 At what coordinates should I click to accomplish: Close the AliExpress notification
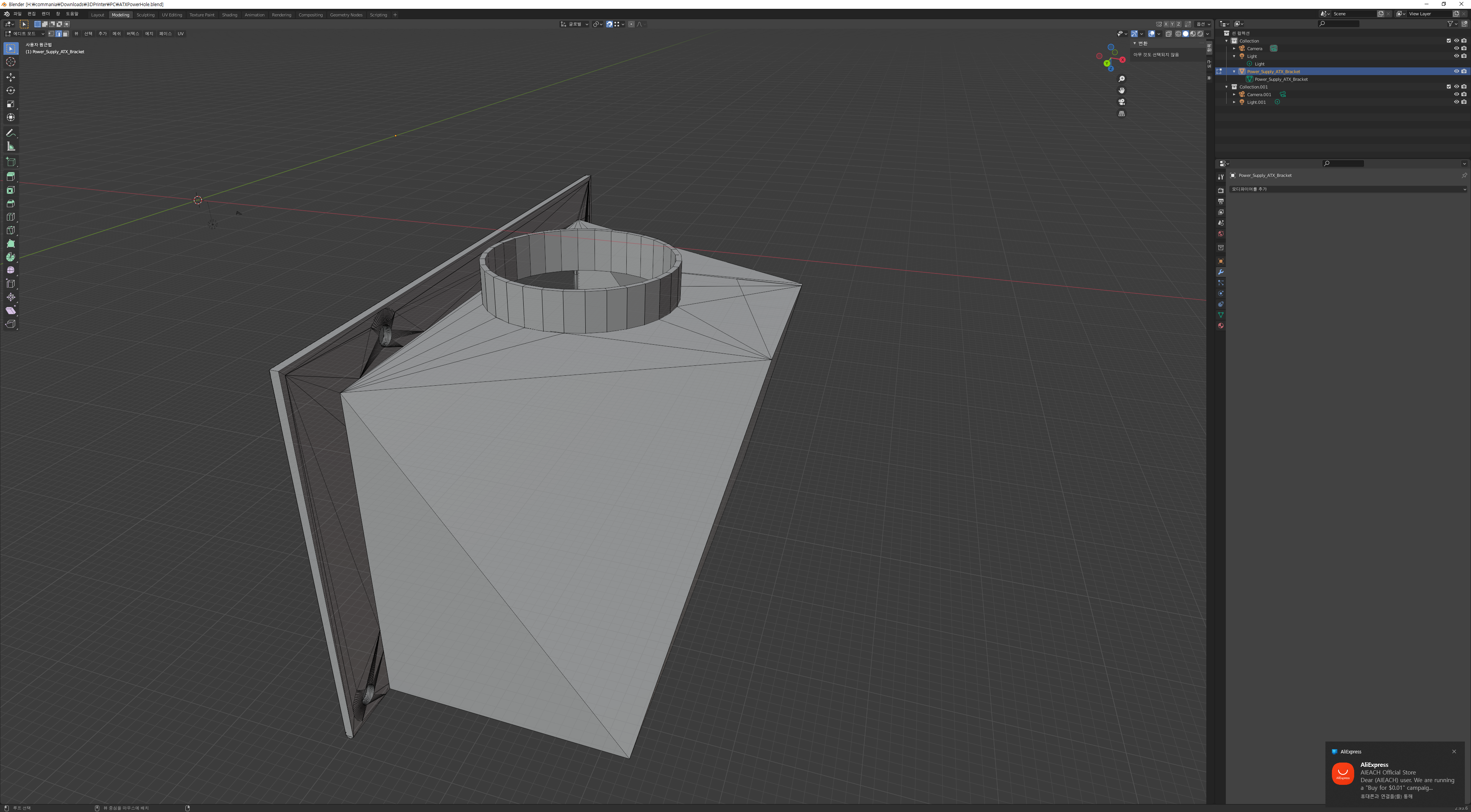[1454, 751]
